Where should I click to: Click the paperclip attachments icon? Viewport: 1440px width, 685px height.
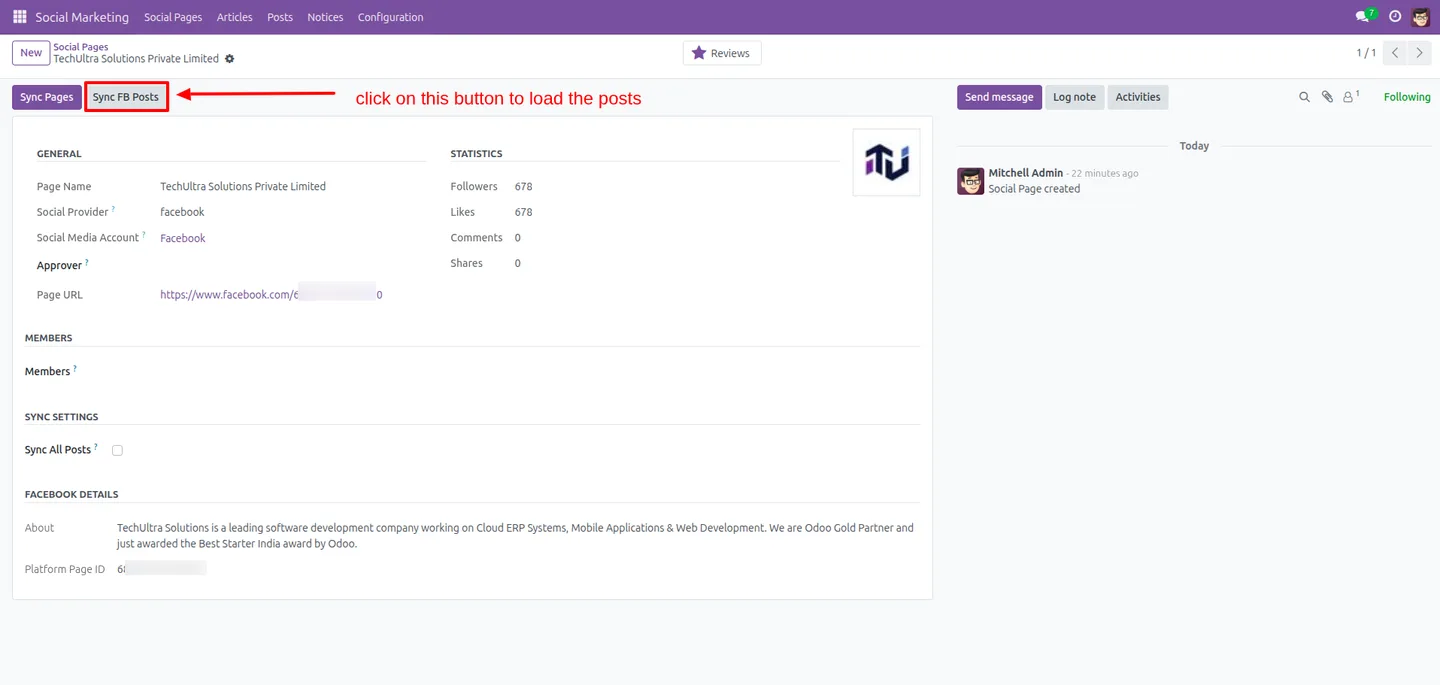1327,97
